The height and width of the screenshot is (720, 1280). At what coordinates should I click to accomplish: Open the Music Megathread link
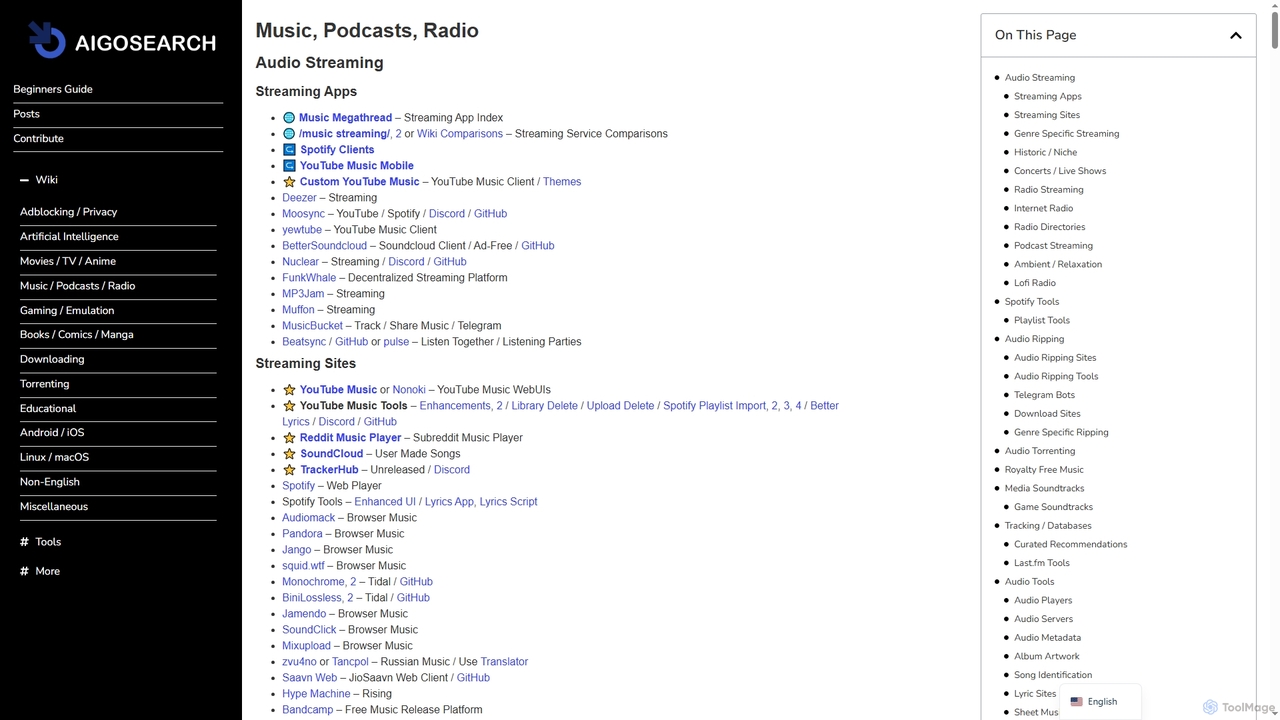coord(345,118)
